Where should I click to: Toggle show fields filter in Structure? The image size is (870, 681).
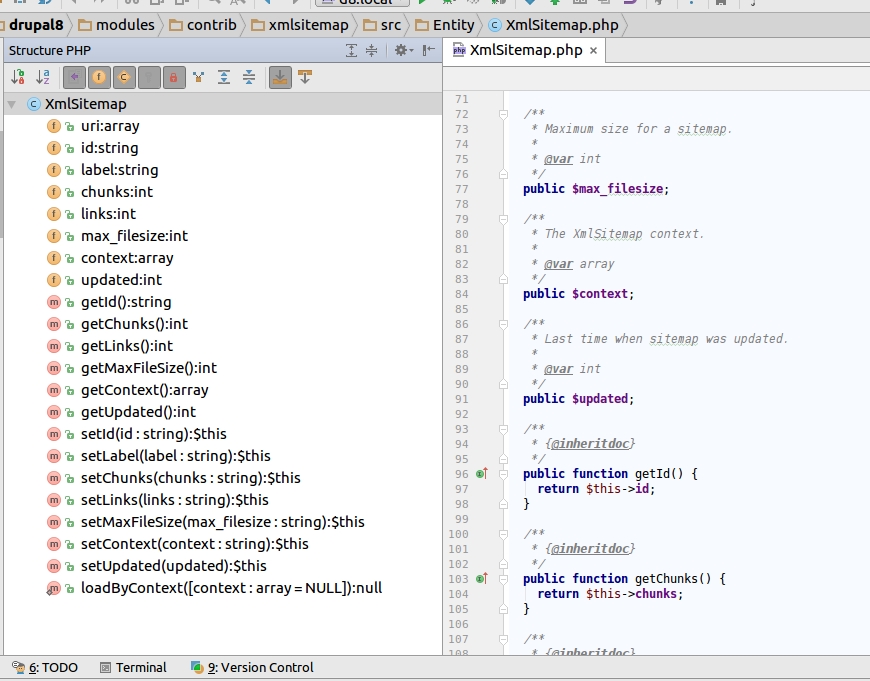coord(99,77)
